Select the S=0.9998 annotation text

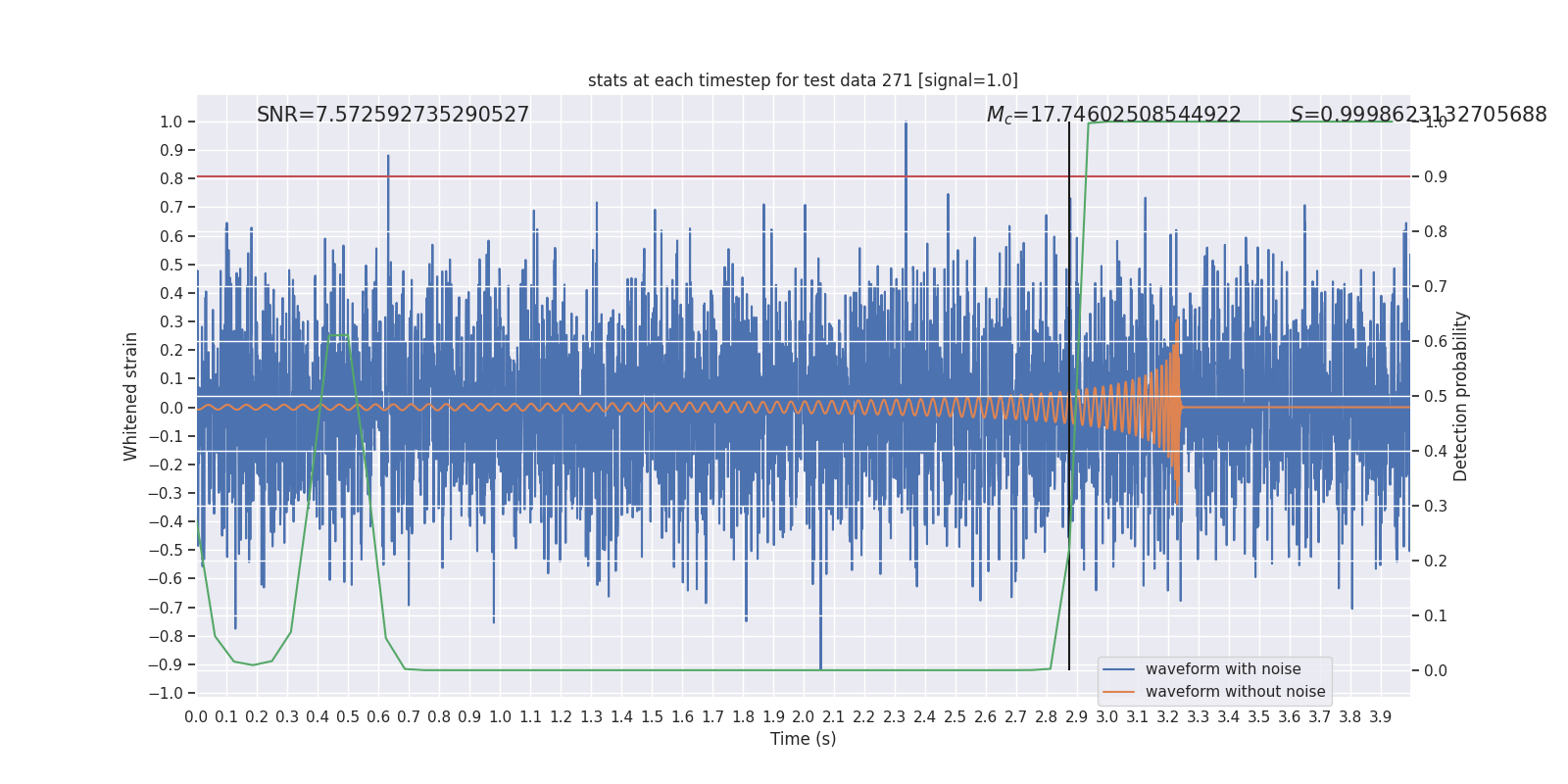click(1418, 115)
